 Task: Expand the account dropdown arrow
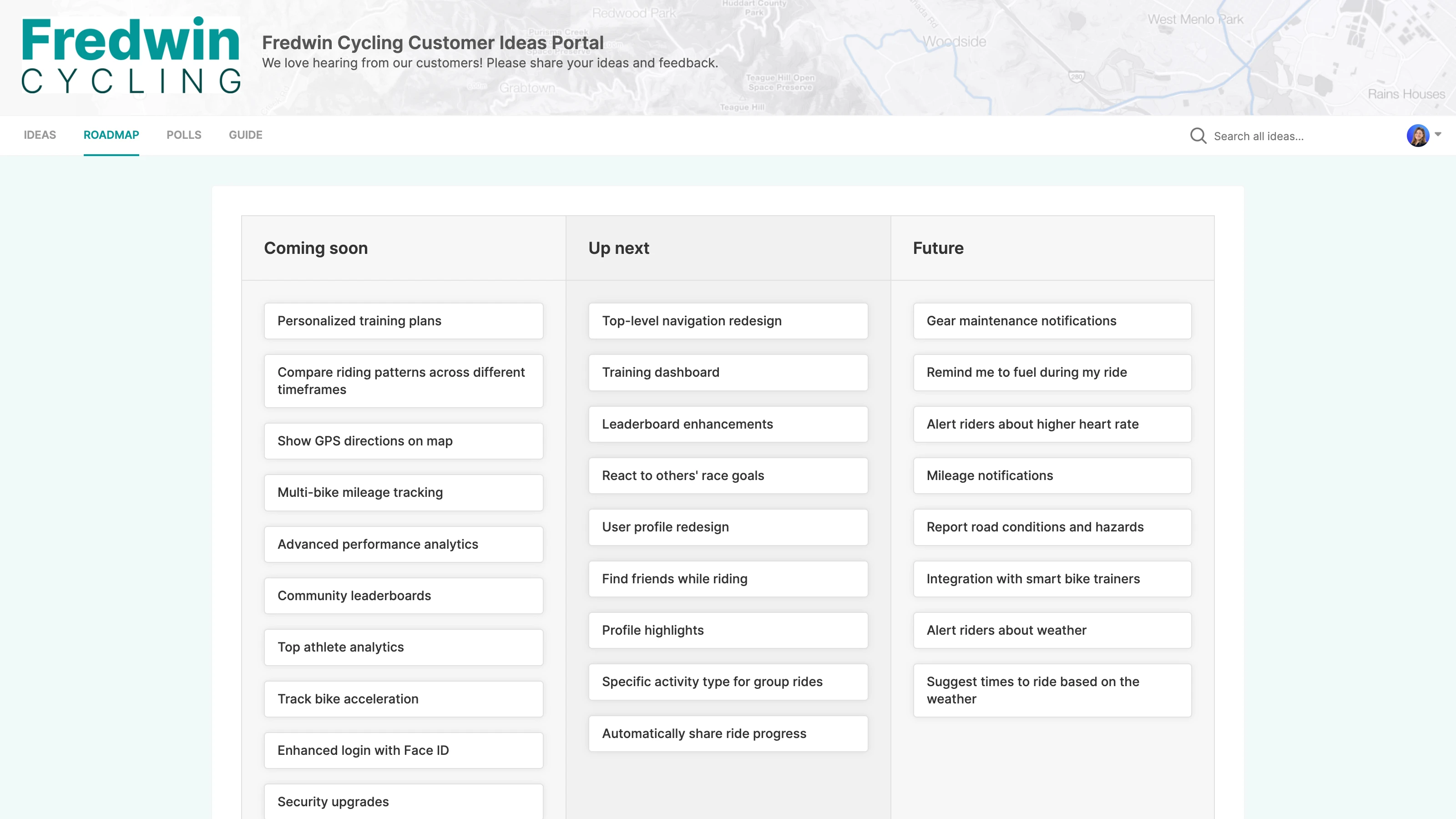coord(1438,134)
